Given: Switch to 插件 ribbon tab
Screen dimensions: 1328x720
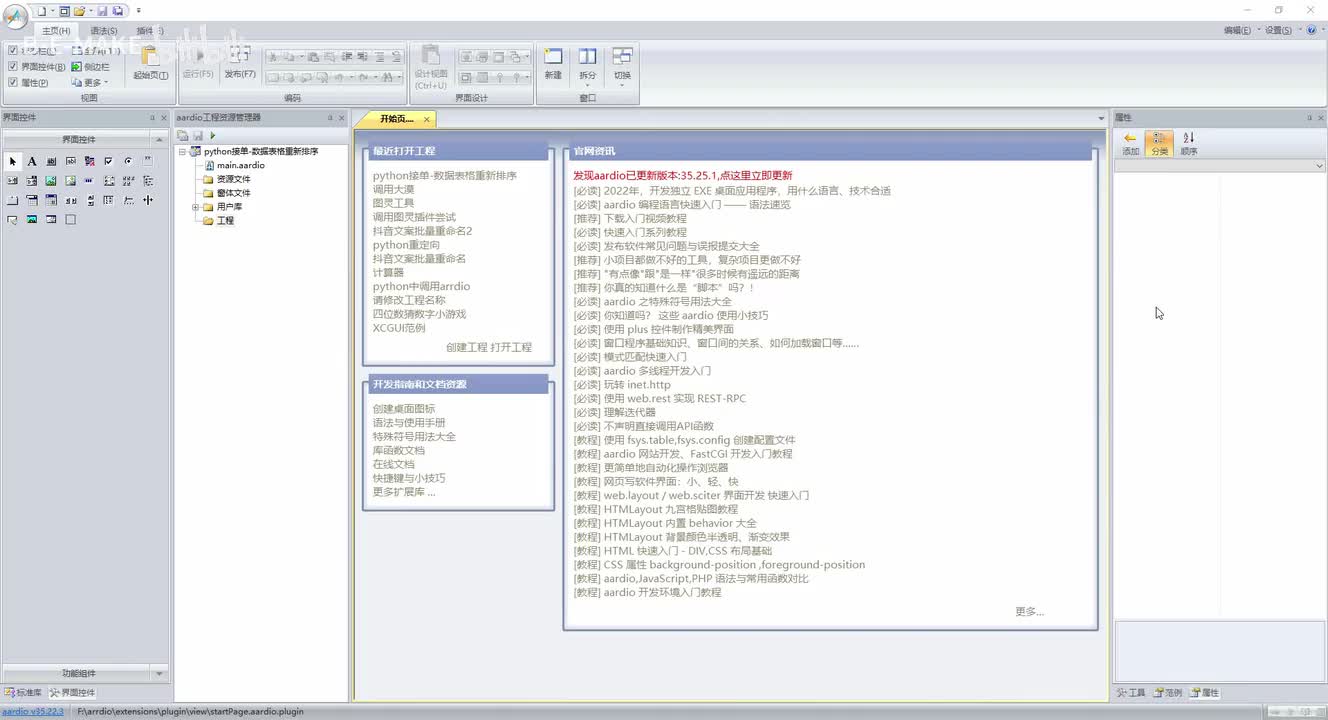Looking at the screenshot, I should pos(151,31).
